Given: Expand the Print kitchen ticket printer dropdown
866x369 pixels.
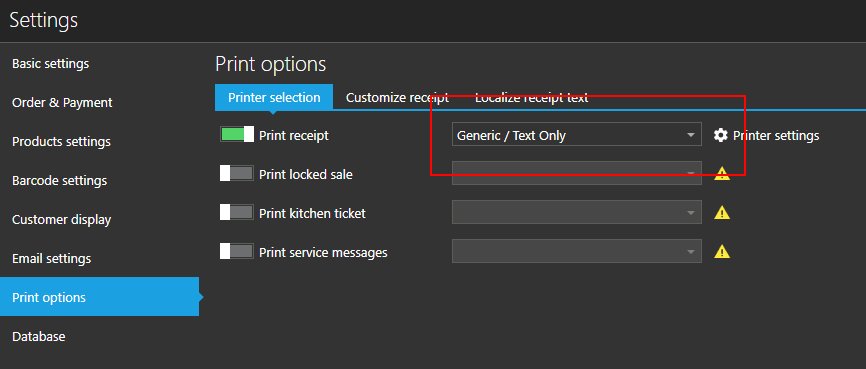Looking at the screenshot, I should click(x=577, y=212).
